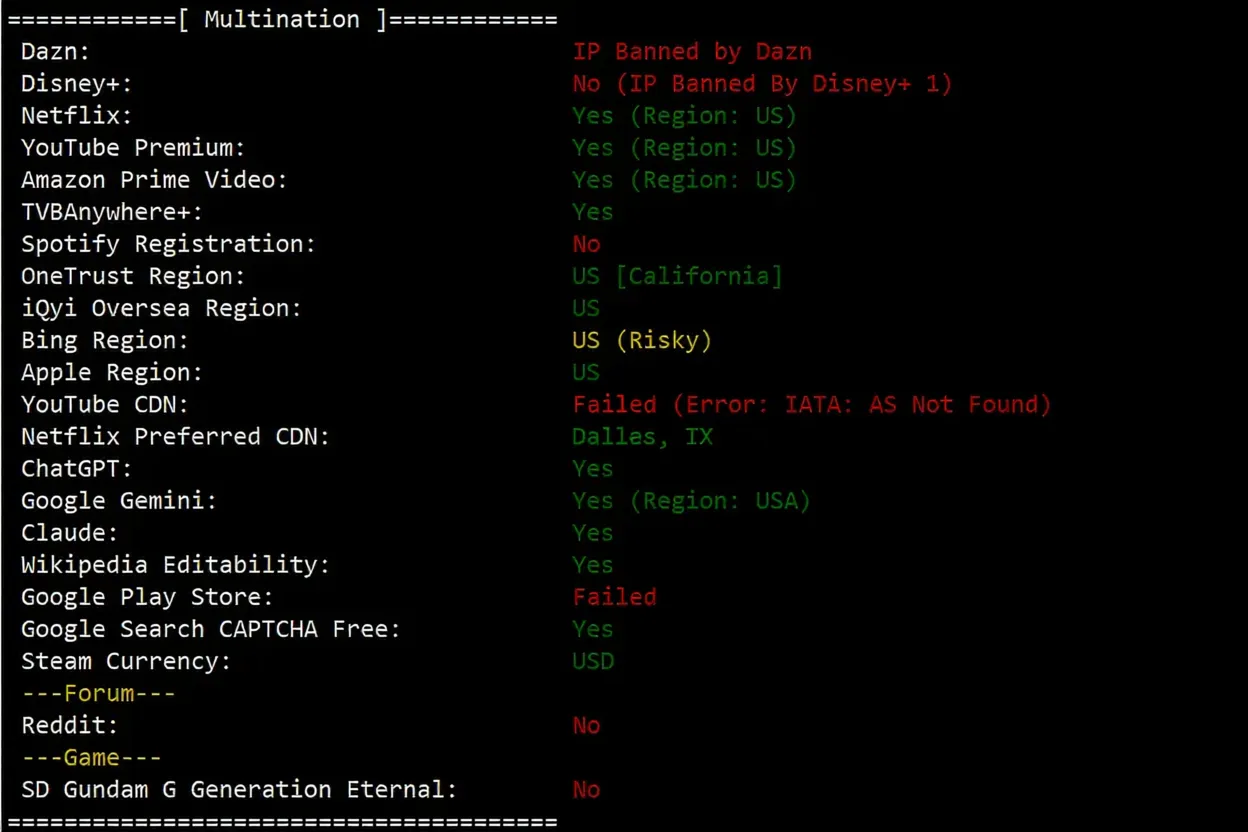Viewport: 1248px width, 832px height.
Task: Click the Apple Region 'US' value
Action: click(x=586, y=372)
